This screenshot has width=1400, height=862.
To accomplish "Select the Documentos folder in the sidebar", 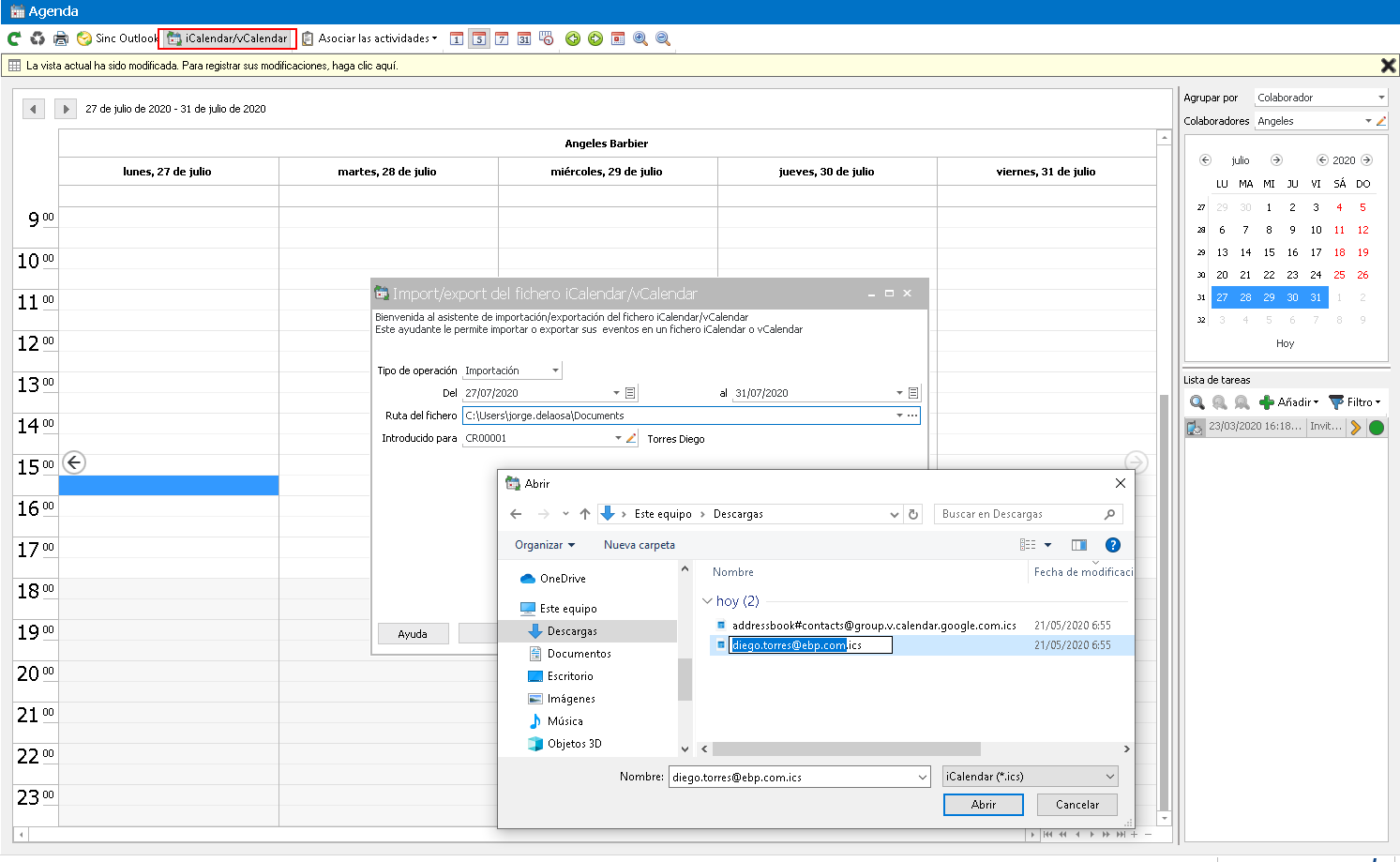I will click(579, 654).
